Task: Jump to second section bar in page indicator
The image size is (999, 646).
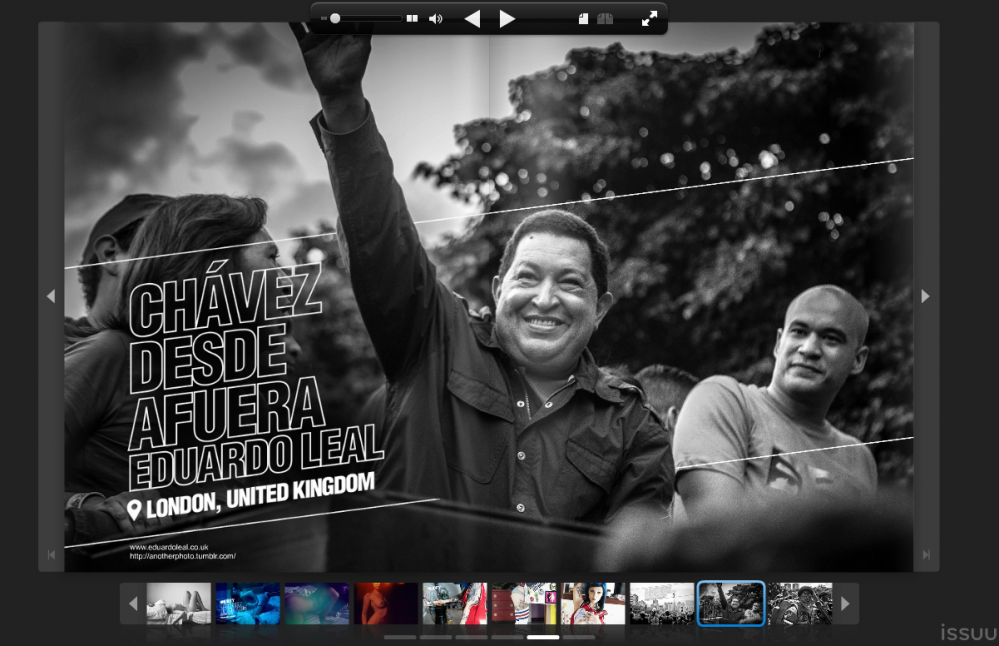Action: pos(436,637)
